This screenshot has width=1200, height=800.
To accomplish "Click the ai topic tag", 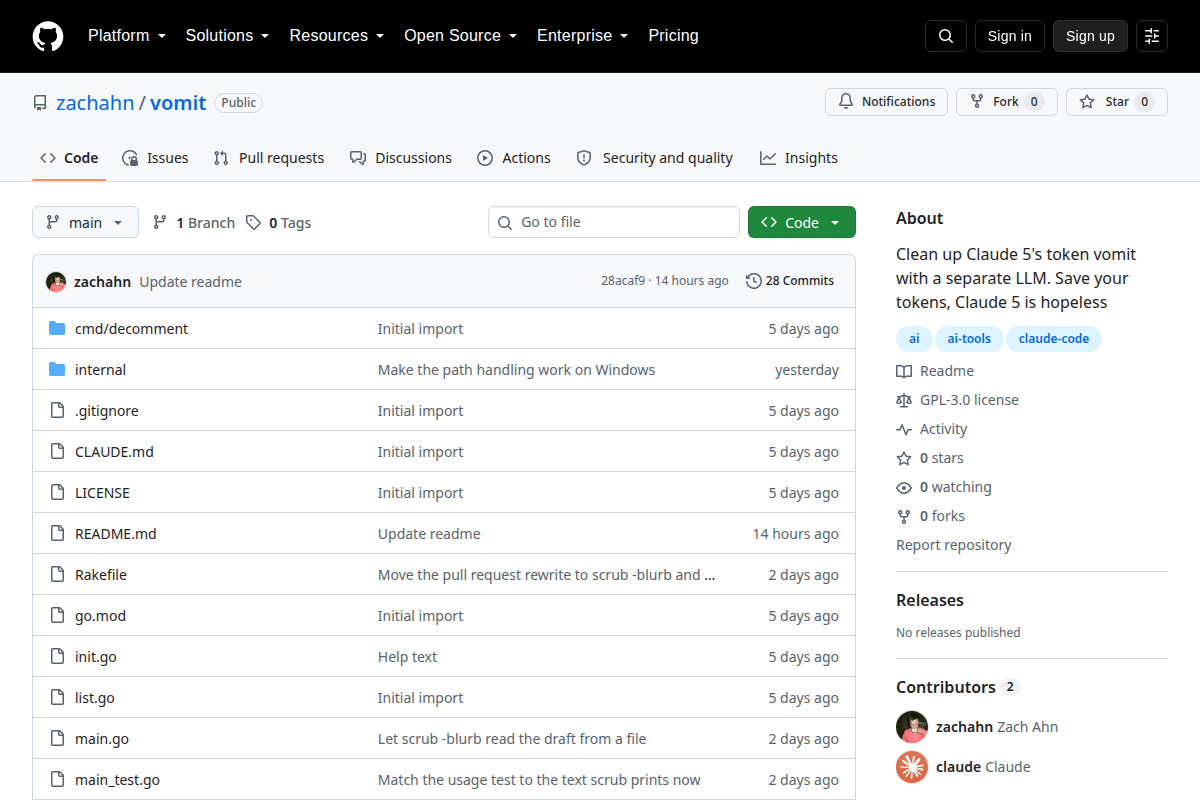I will tap(914, 339).
